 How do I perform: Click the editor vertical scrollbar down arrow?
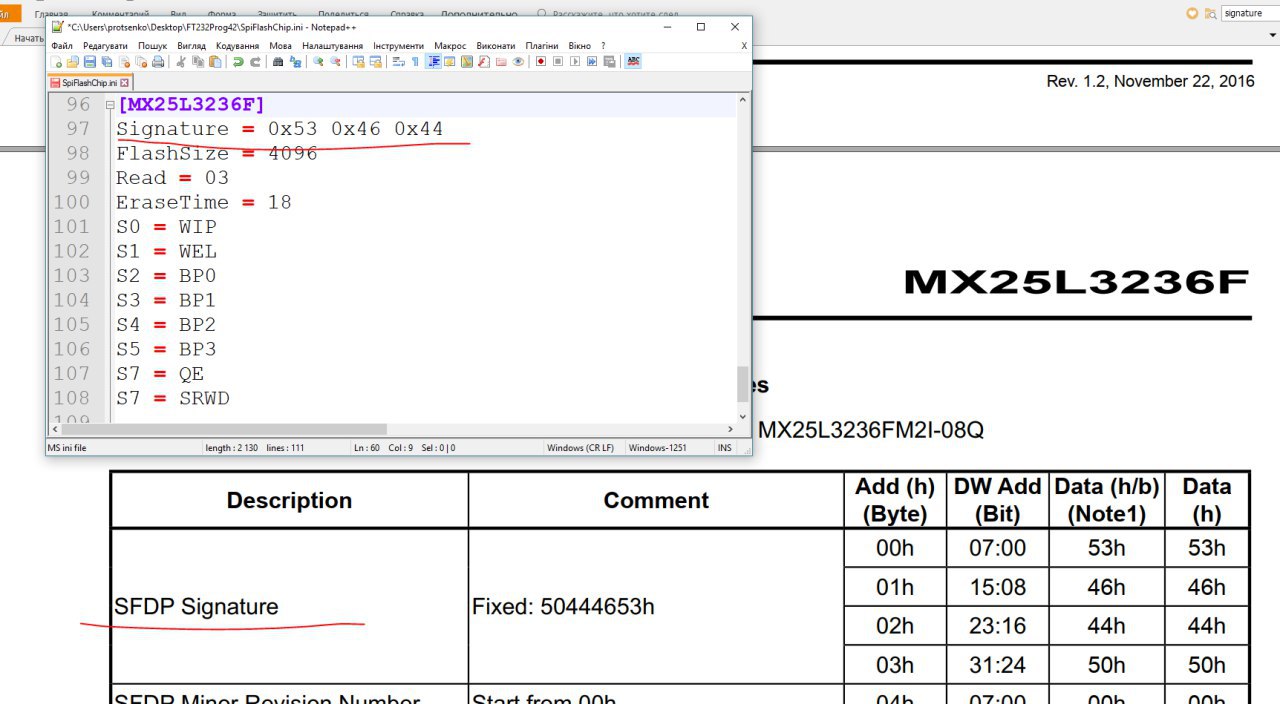[742, 416]
